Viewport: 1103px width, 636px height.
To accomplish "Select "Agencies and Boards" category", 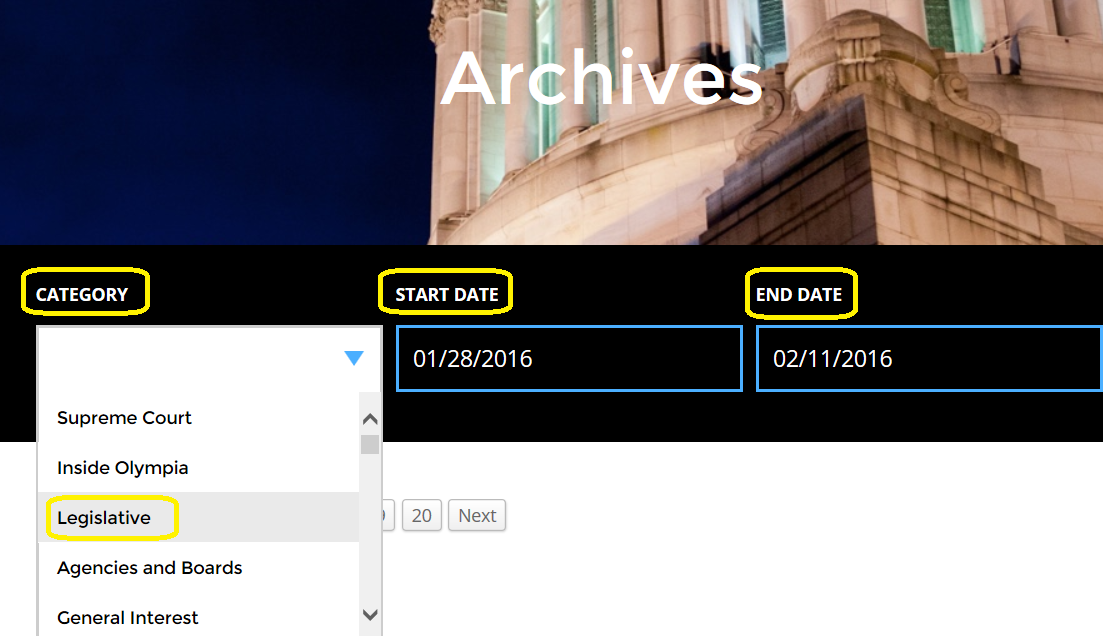I will point(149,567).
